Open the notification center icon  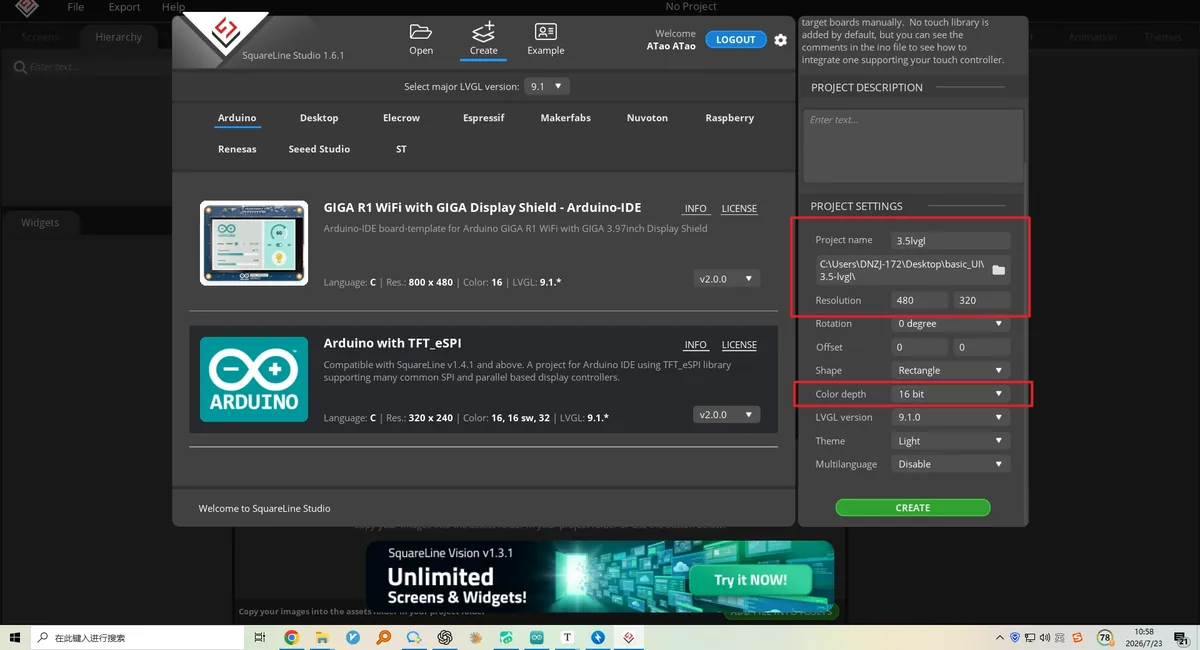point(1180,638)
